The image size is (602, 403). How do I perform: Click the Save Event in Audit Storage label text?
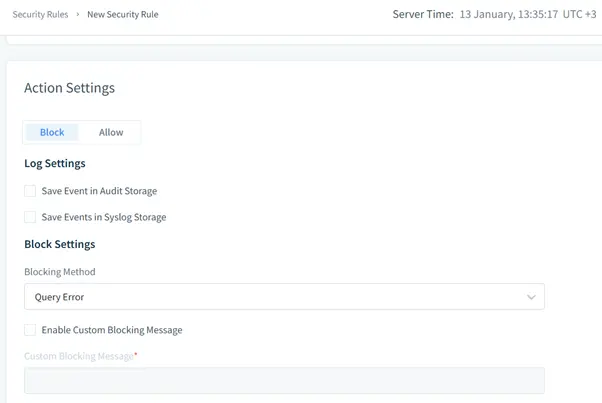click(x=99, y=191)
